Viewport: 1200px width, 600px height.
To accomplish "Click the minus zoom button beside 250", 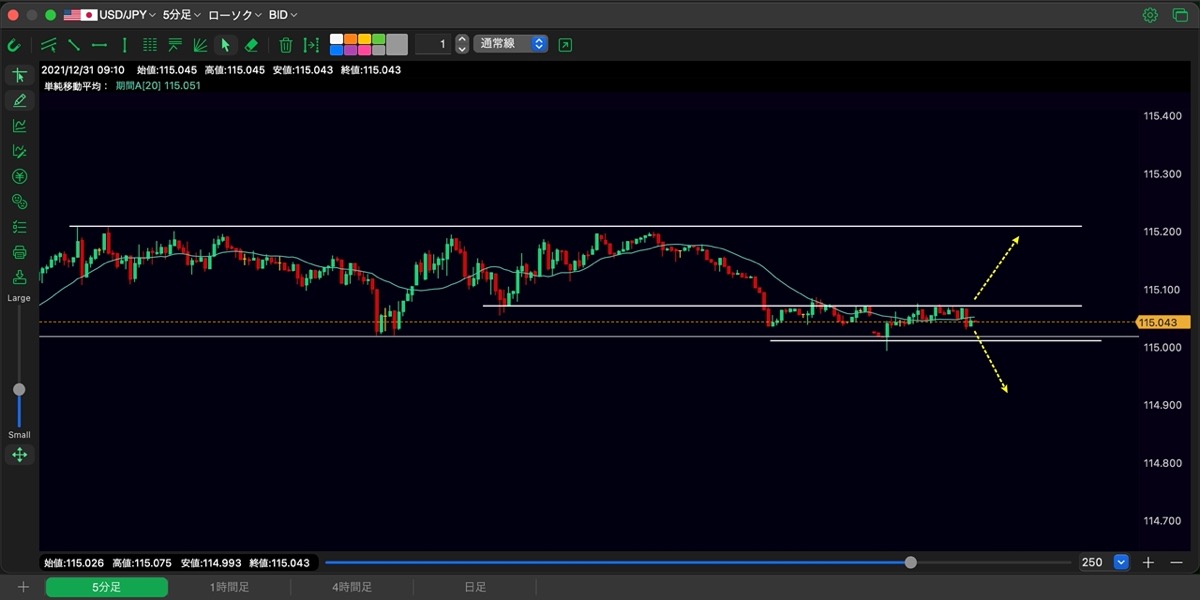I will coord(1175,562).
